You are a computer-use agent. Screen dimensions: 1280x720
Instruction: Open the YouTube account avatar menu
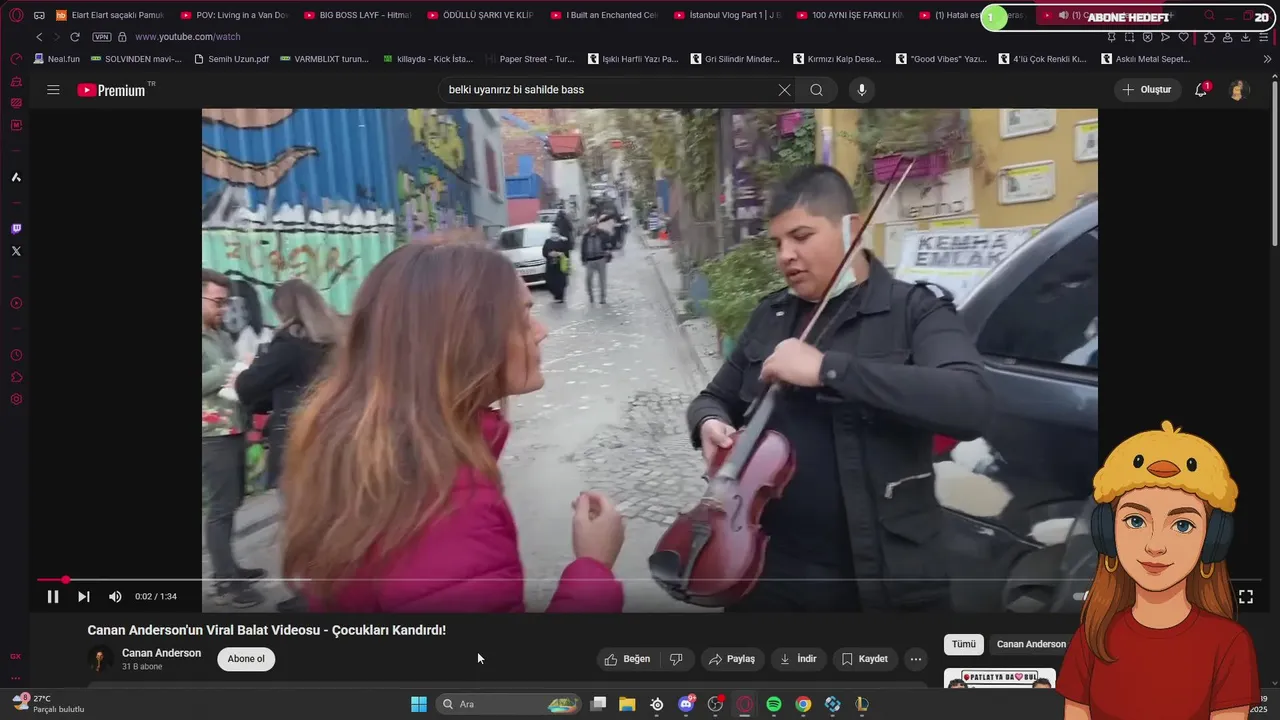1238,90
